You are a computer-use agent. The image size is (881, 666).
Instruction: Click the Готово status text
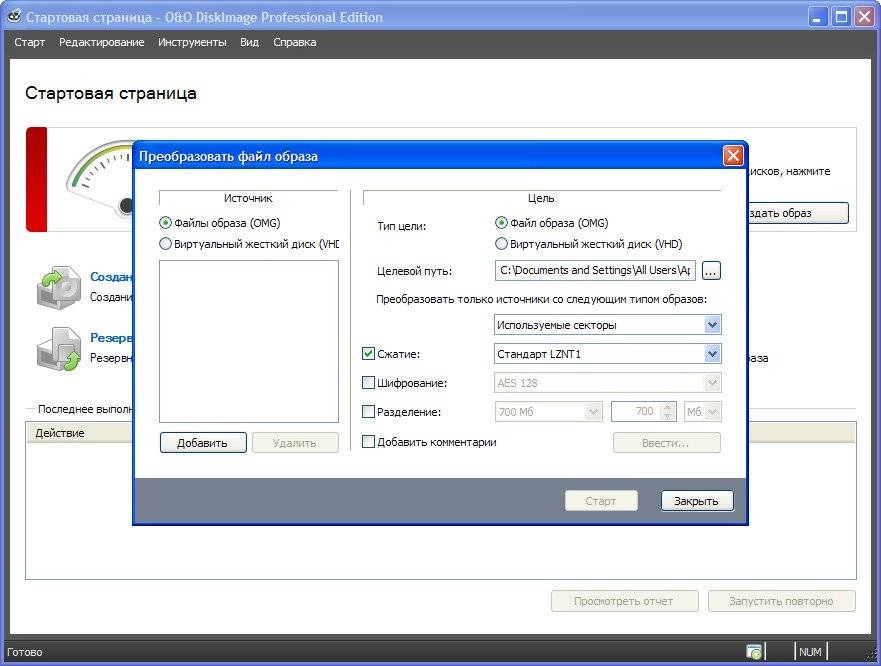(x=25, y=652)
